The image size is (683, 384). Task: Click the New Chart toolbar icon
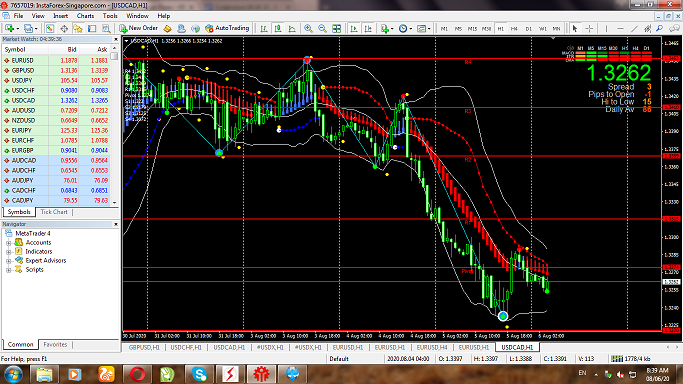click(9, 28)
